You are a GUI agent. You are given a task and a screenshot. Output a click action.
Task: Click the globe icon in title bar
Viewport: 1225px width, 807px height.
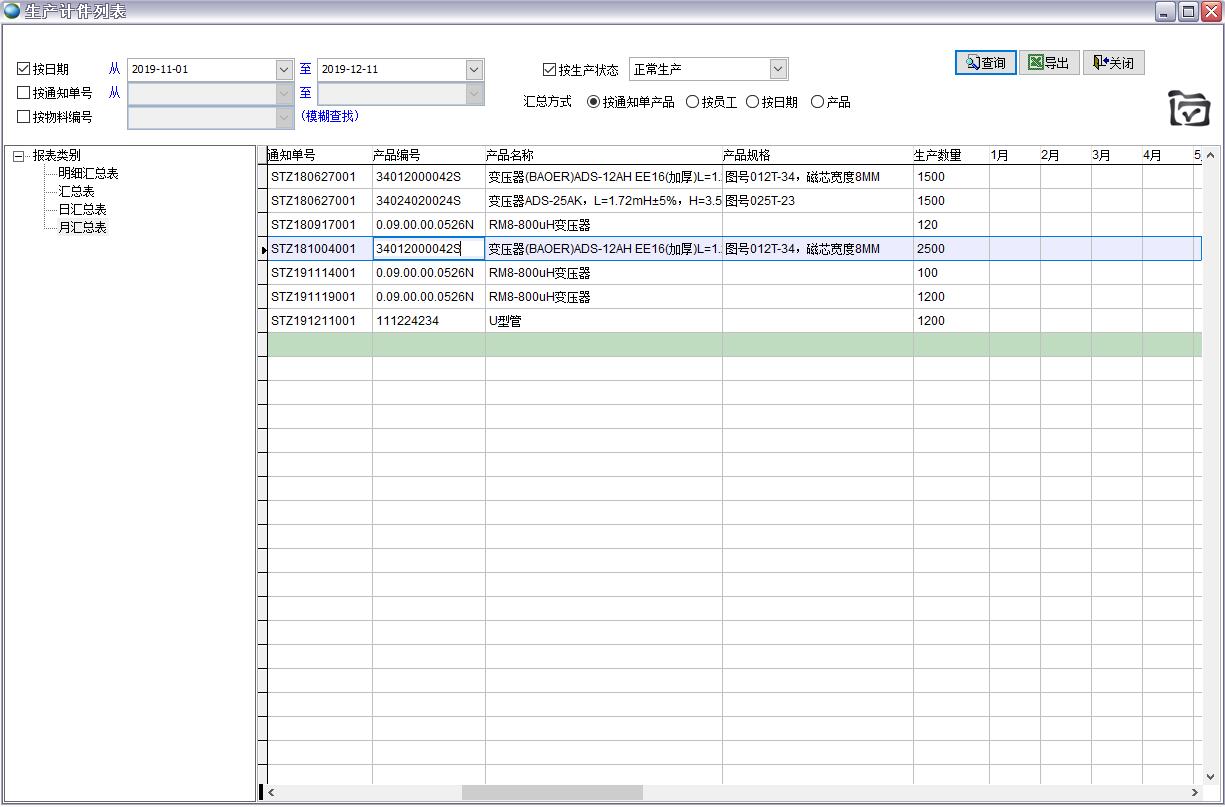point(12,11)
